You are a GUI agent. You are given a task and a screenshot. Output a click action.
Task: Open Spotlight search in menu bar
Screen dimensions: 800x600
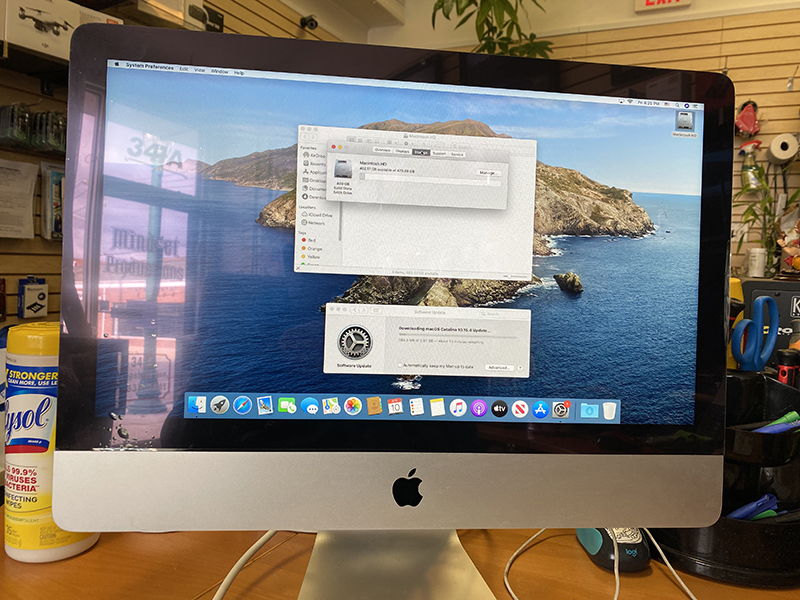click(679, 105)
